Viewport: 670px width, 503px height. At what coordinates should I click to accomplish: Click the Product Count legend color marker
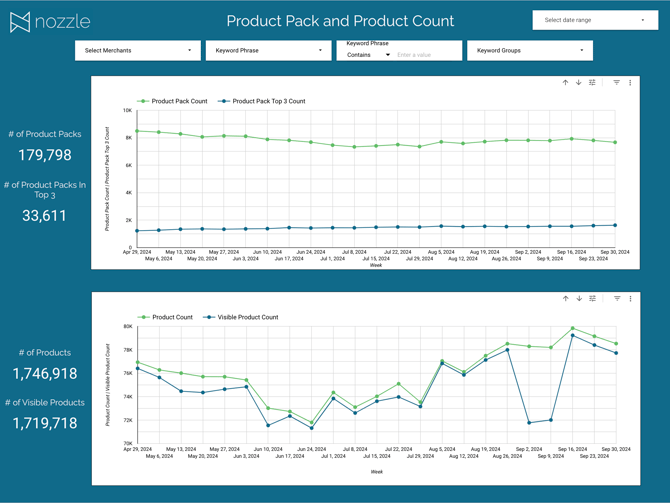pos(143,317)
